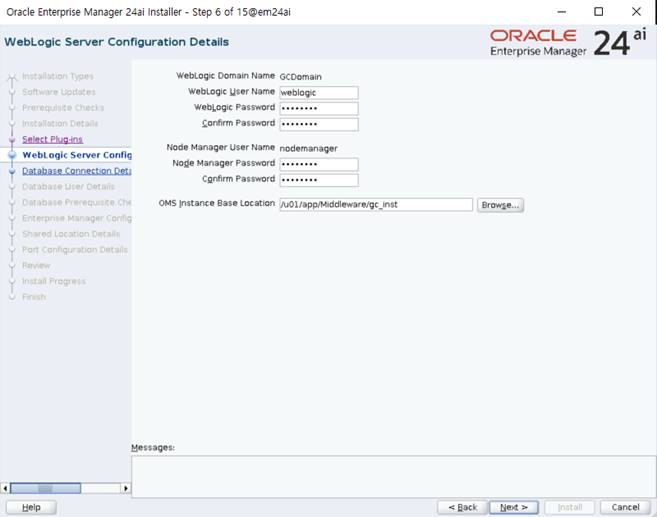Click the sidebar horizontal scrollbar thumb

(x=45, y=488)
